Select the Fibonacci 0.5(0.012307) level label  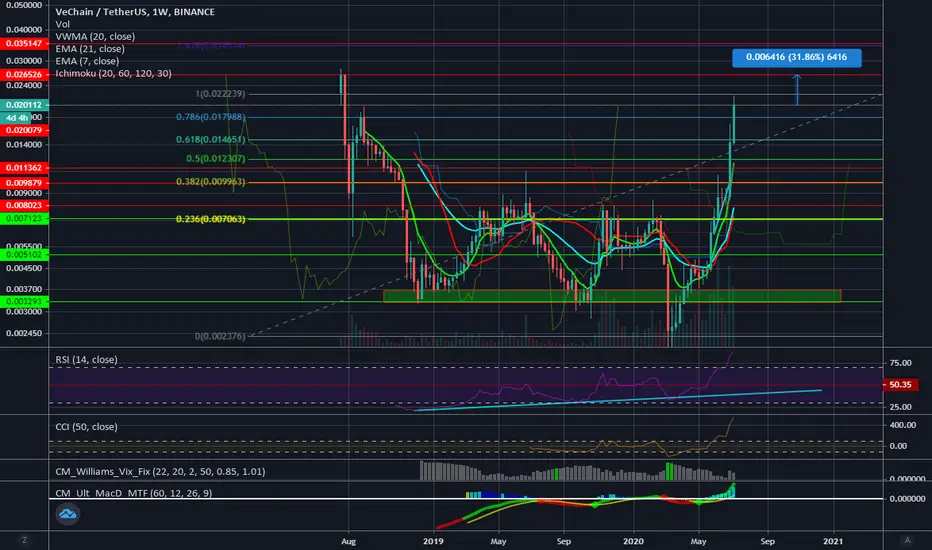[x=215, y=159]
